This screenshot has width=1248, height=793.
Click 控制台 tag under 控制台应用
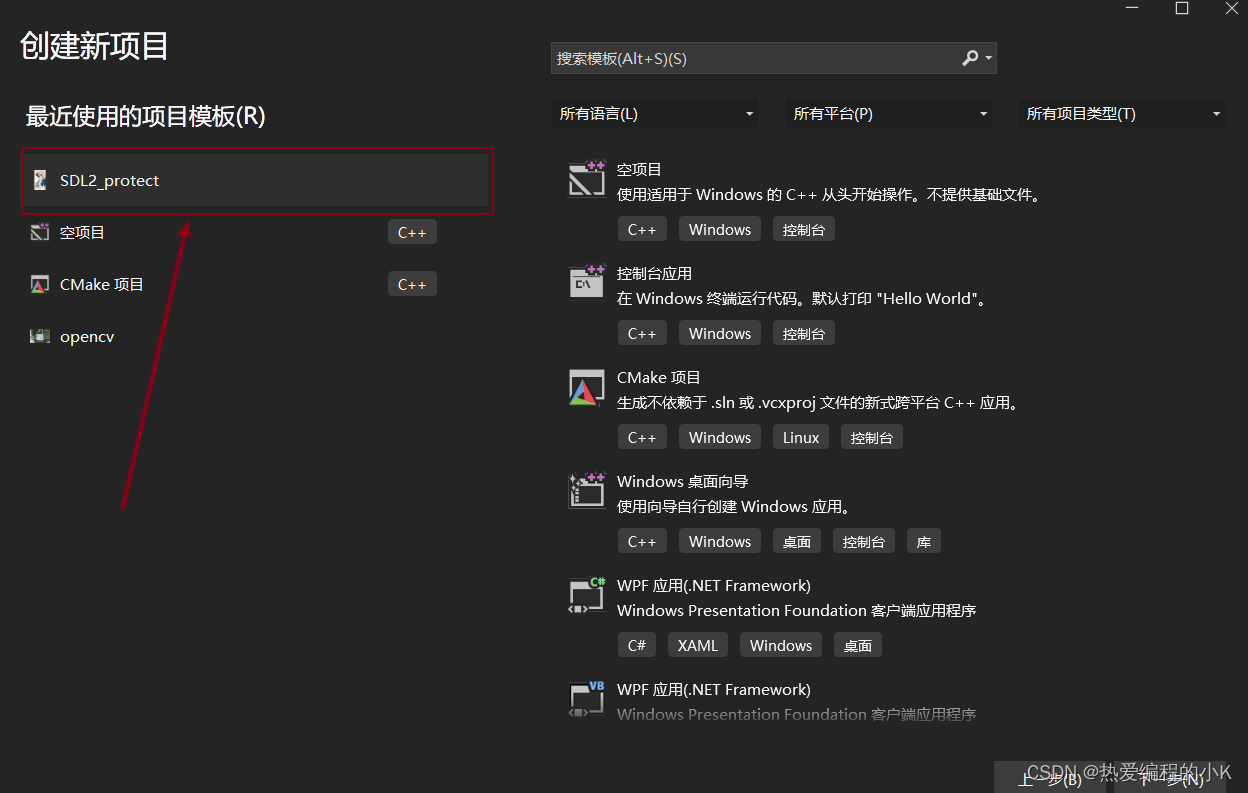tap(804, 333)
